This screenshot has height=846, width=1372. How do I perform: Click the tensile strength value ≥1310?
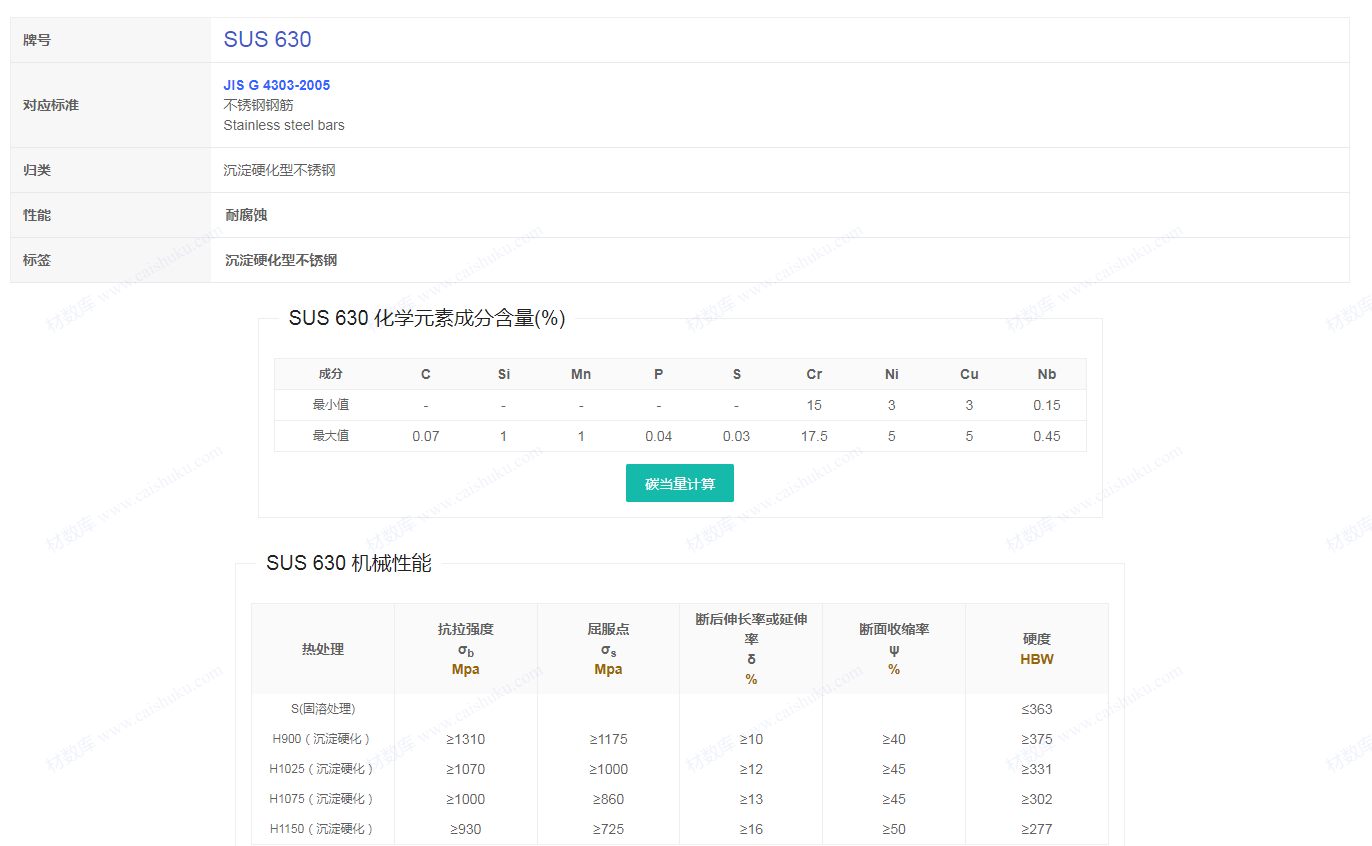(x=466, y=739)
